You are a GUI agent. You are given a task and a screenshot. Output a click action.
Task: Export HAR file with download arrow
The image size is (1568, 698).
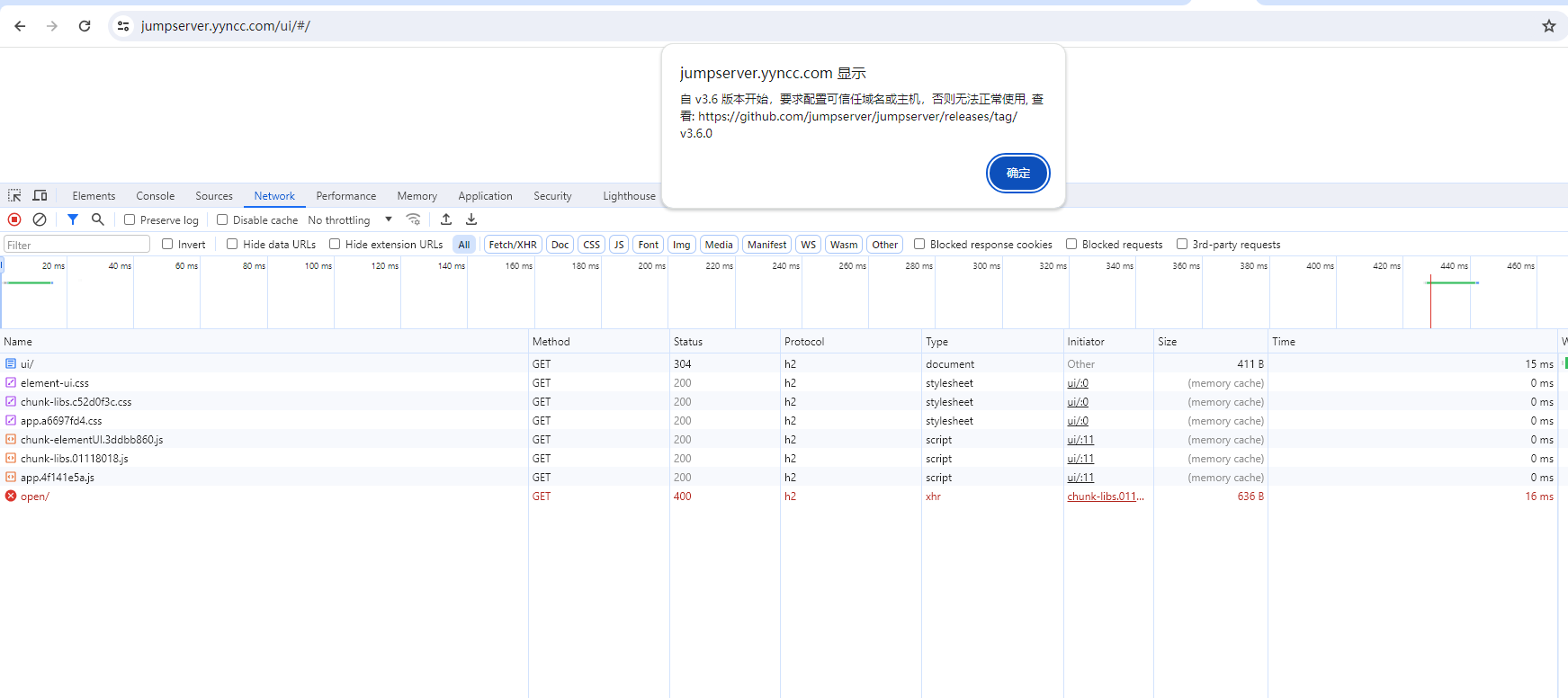[471, 219]
